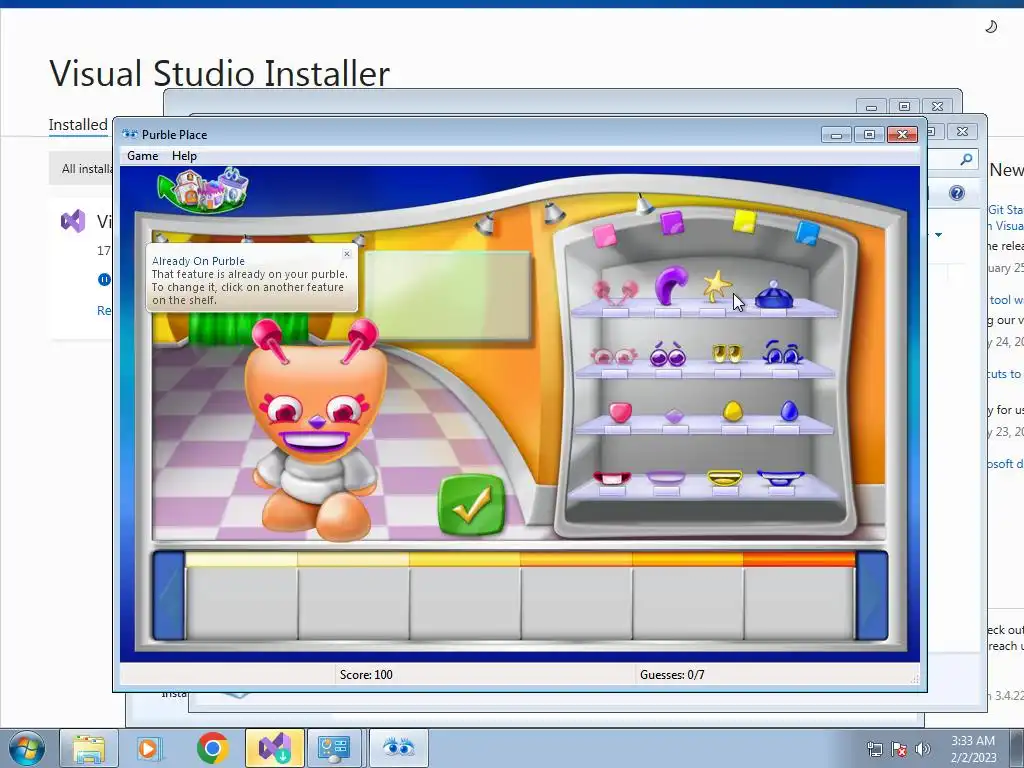Image resolution: width=1024 pixels, height=768 pixels.
Task: Pick the purple curled hair feature
Action: click(671, 285)
